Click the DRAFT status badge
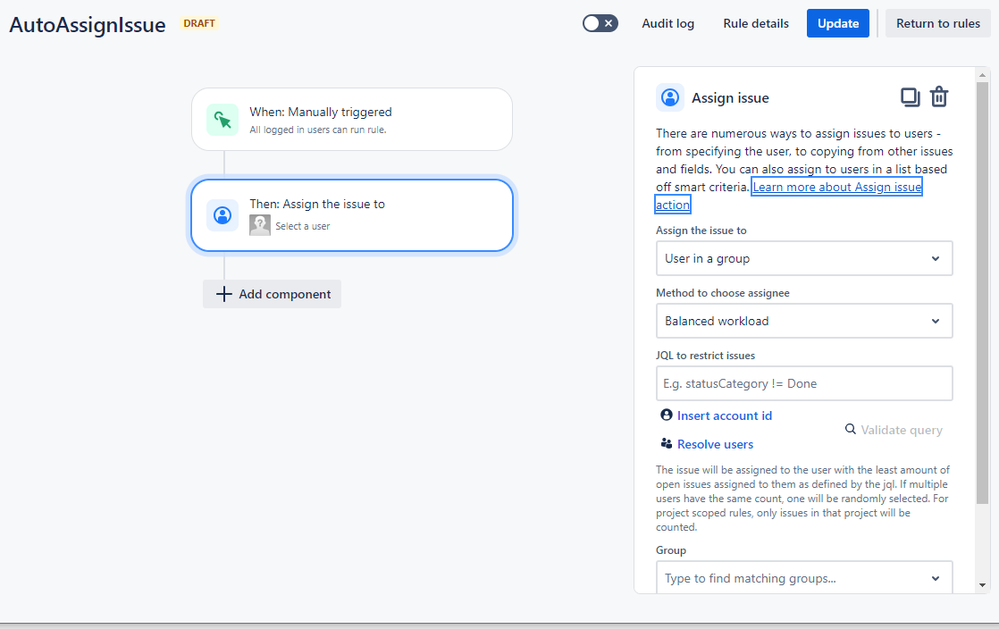The image size is (999, 629). point(199,24)
